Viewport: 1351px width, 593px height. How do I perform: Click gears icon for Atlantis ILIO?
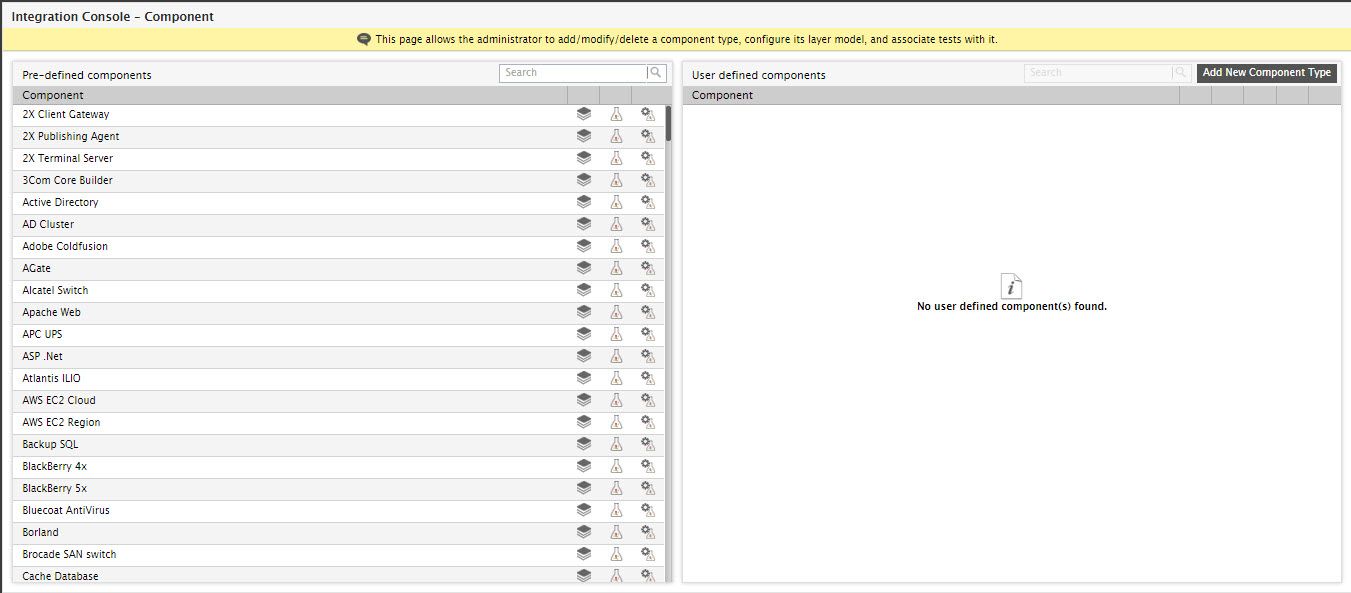(x=648, y=378)
